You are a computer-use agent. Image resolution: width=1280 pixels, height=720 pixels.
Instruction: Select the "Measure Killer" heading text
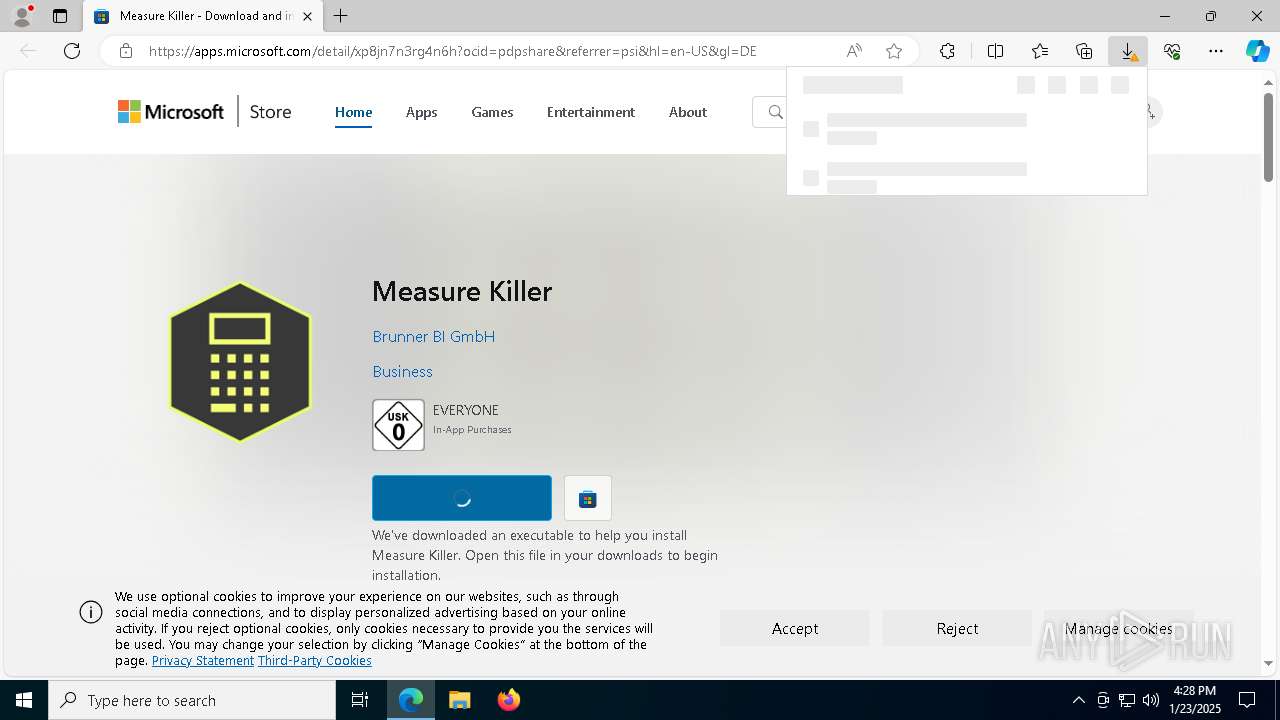(462, 291)
